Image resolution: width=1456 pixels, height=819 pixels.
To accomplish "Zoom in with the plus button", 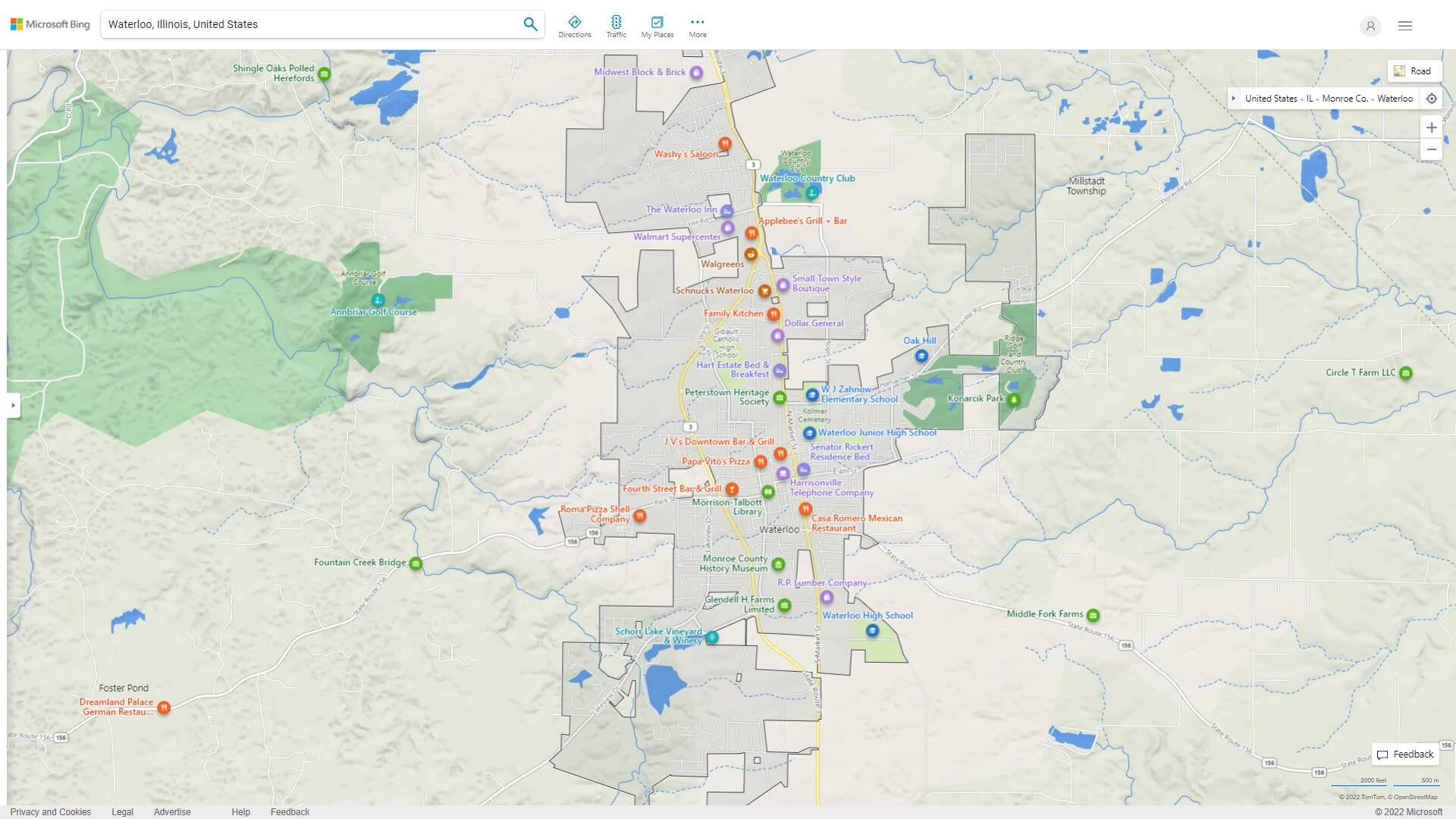I will click(x=1431, y=127).
